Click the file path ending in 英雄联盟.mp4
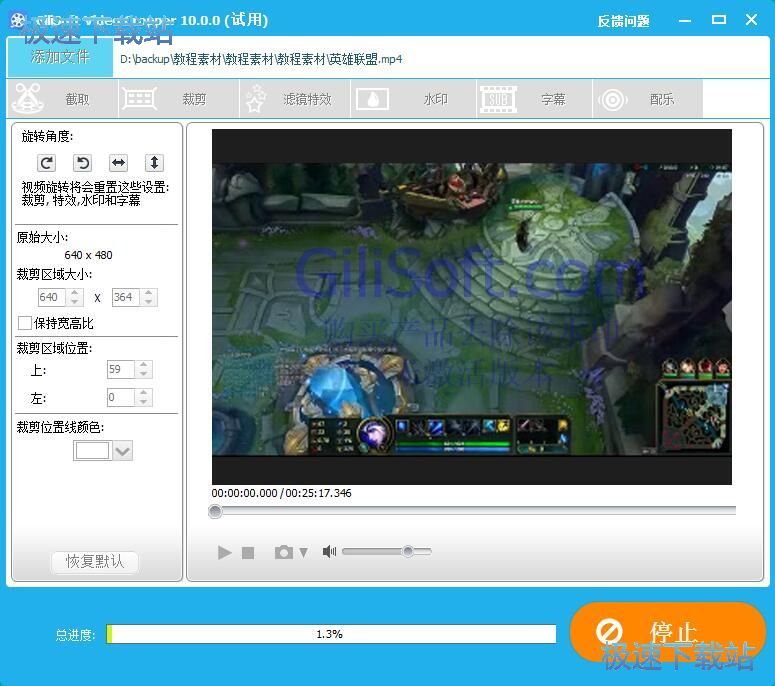This screenshot has height=686, width=775. (261, 59)
